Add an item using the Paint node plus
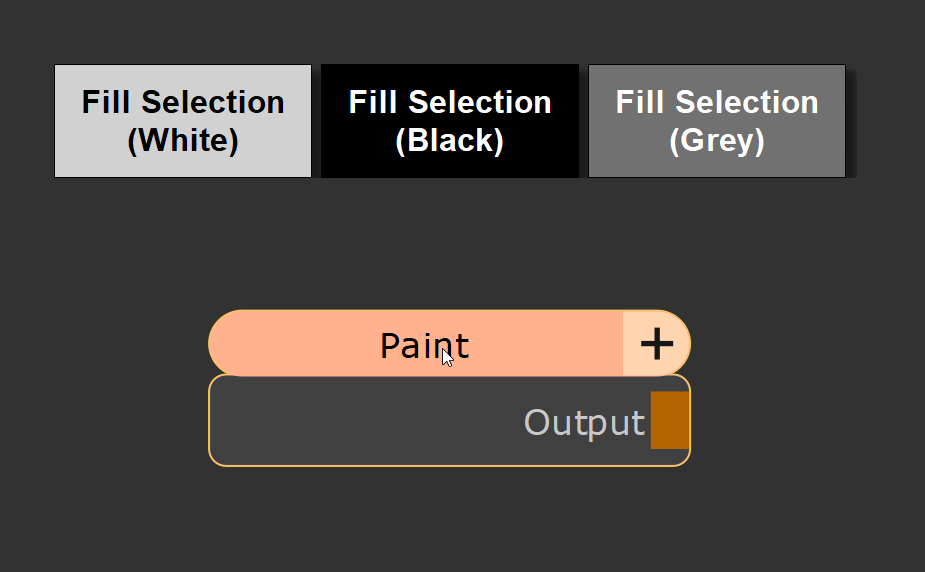 click(656, 344)
